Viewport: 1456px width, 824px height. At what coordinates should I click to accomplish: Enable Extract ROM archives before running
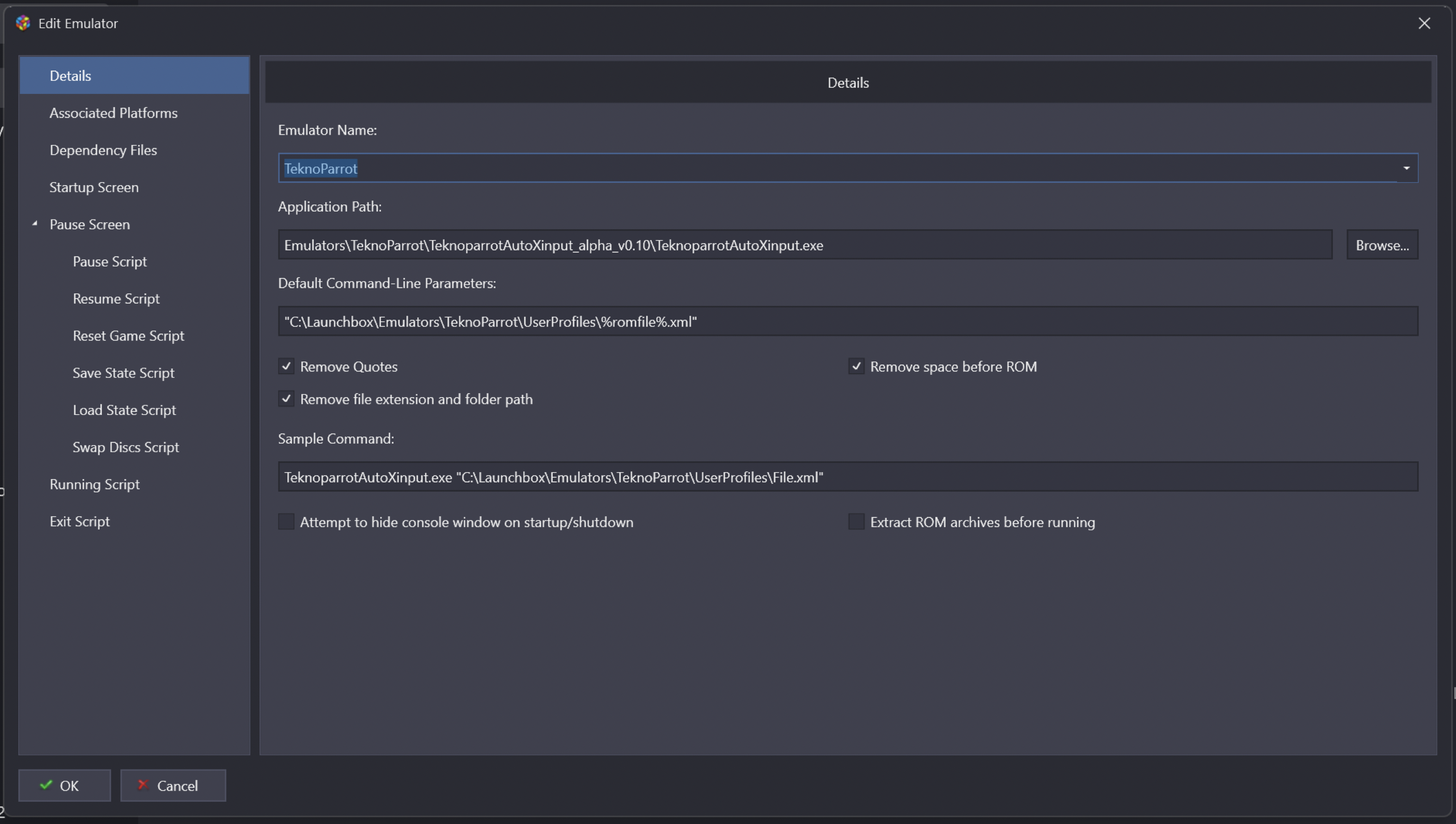pos(856,521)
